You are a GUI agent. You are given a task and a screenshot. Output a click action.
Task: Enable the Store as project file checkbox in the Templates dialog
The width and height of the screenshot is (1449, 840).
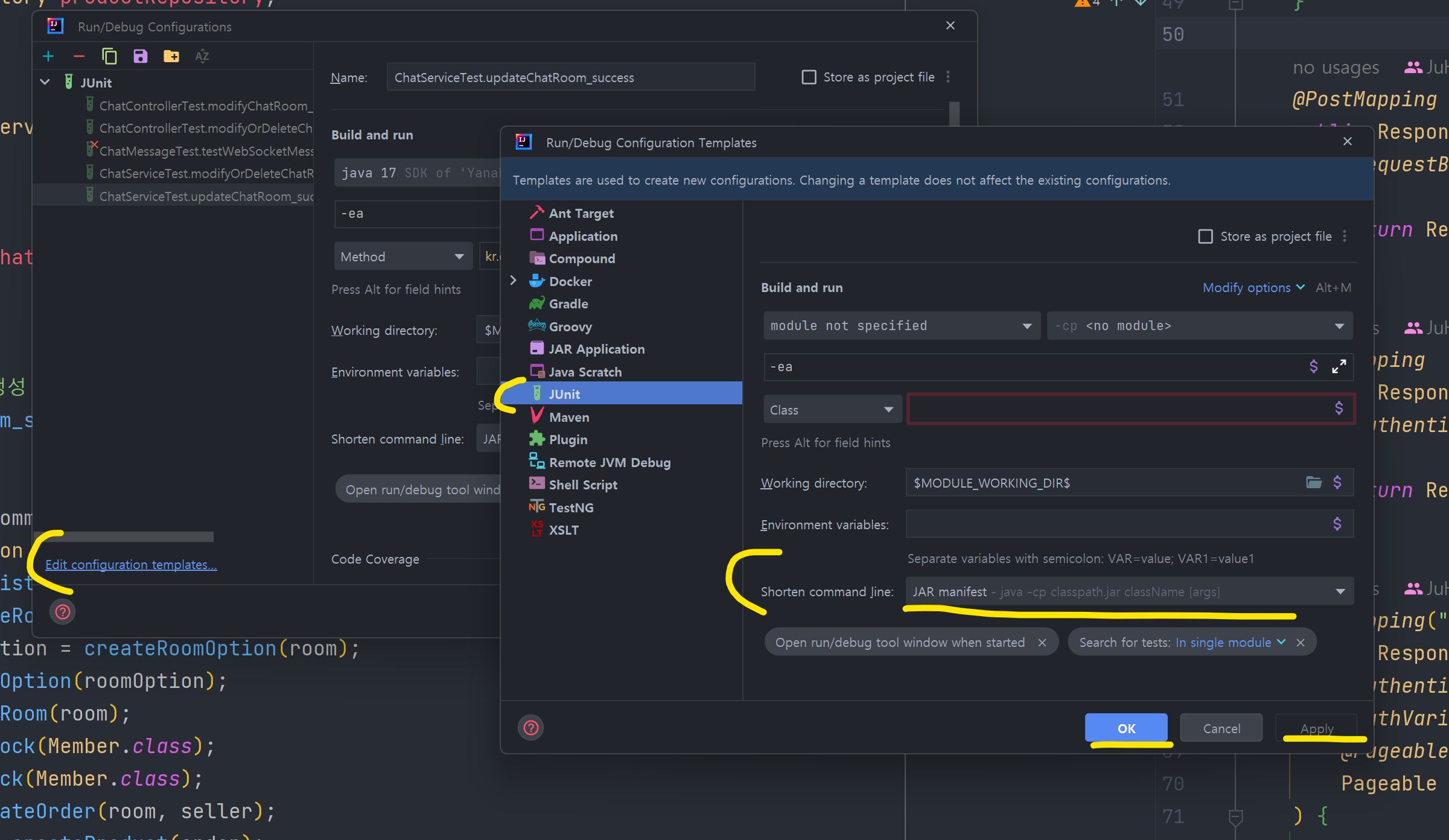pyautogui.click(x=1205, y=236)
